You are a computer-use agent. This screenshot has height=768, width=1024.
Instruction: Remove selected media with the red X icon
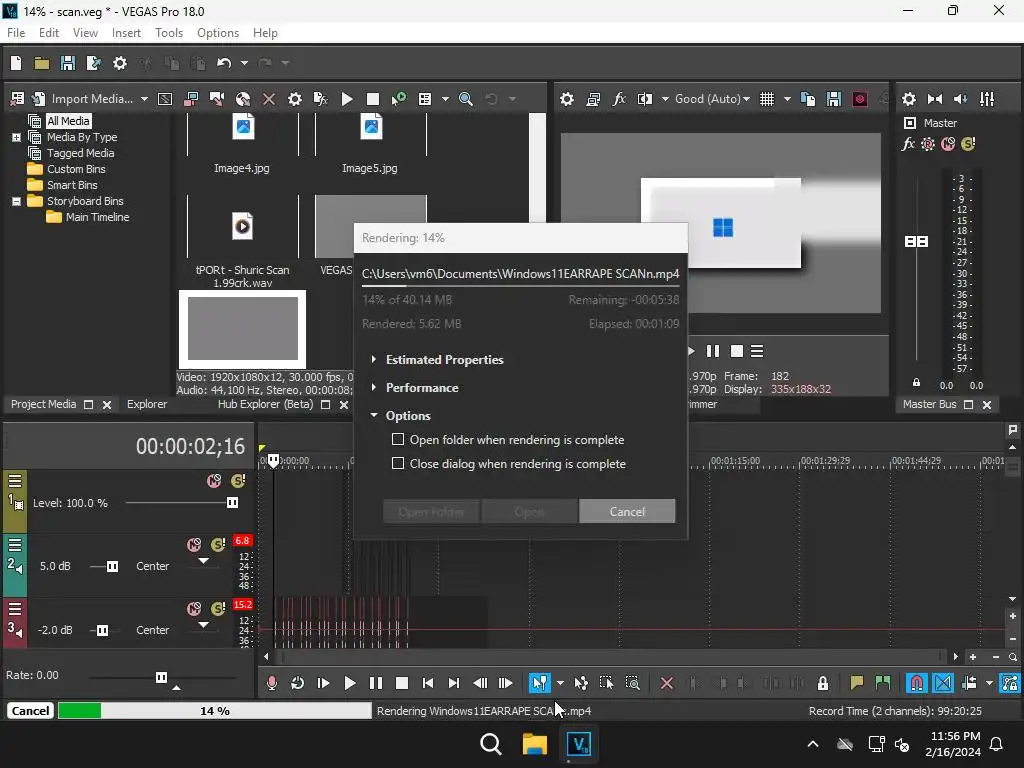[268, 99]
